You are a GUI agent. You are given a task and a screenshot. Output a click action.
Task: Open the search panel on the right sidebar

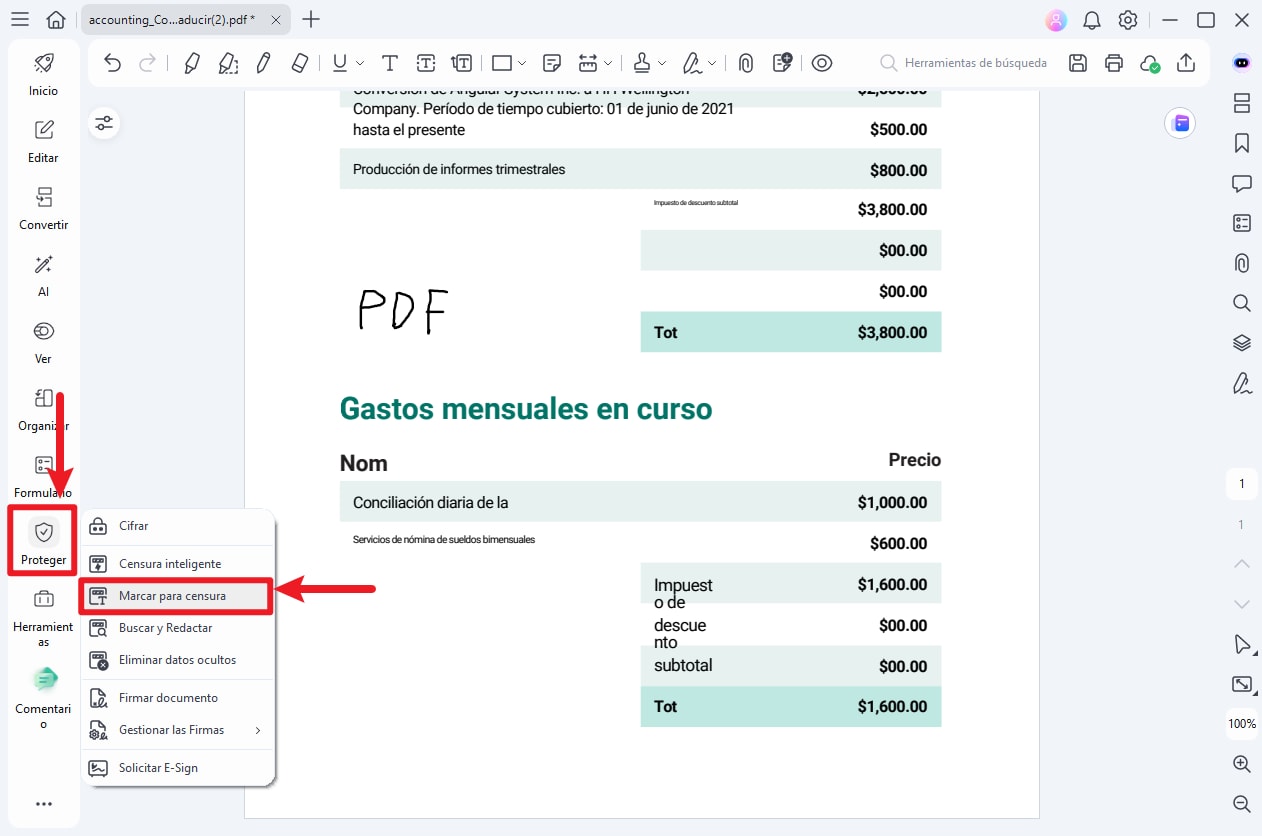pos(1241,303)
